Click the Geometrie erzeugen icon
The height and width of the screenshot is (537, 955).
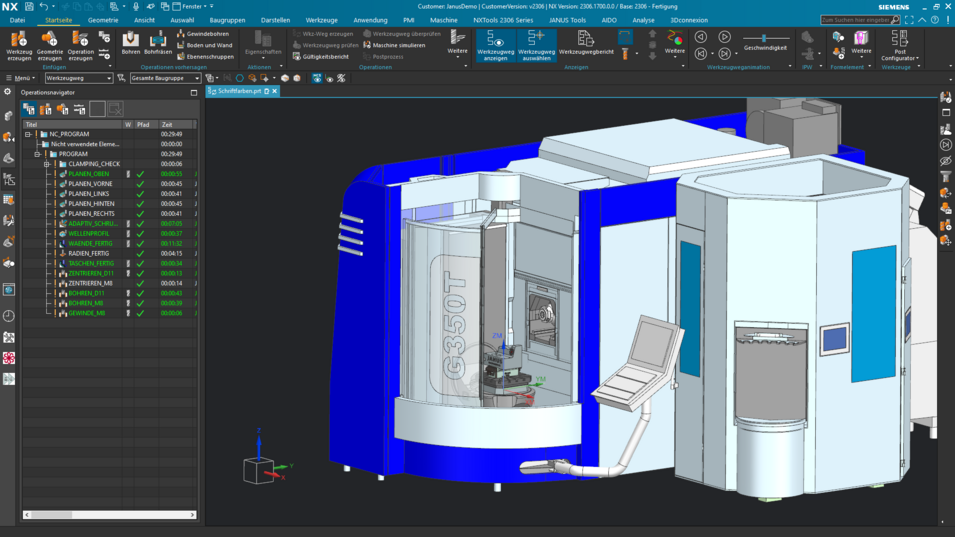[49, 46]
